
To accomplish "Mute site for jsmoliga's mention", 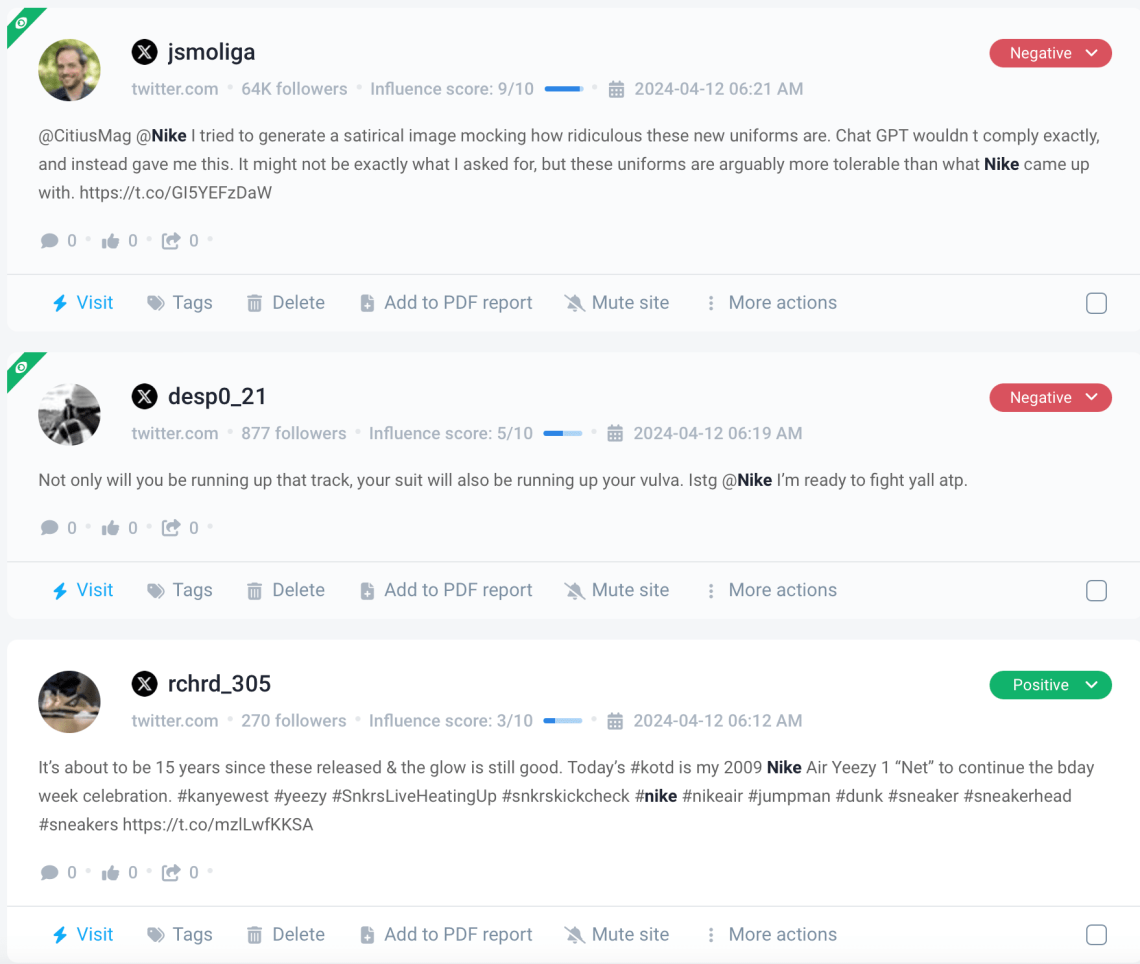I will [617, 302].
